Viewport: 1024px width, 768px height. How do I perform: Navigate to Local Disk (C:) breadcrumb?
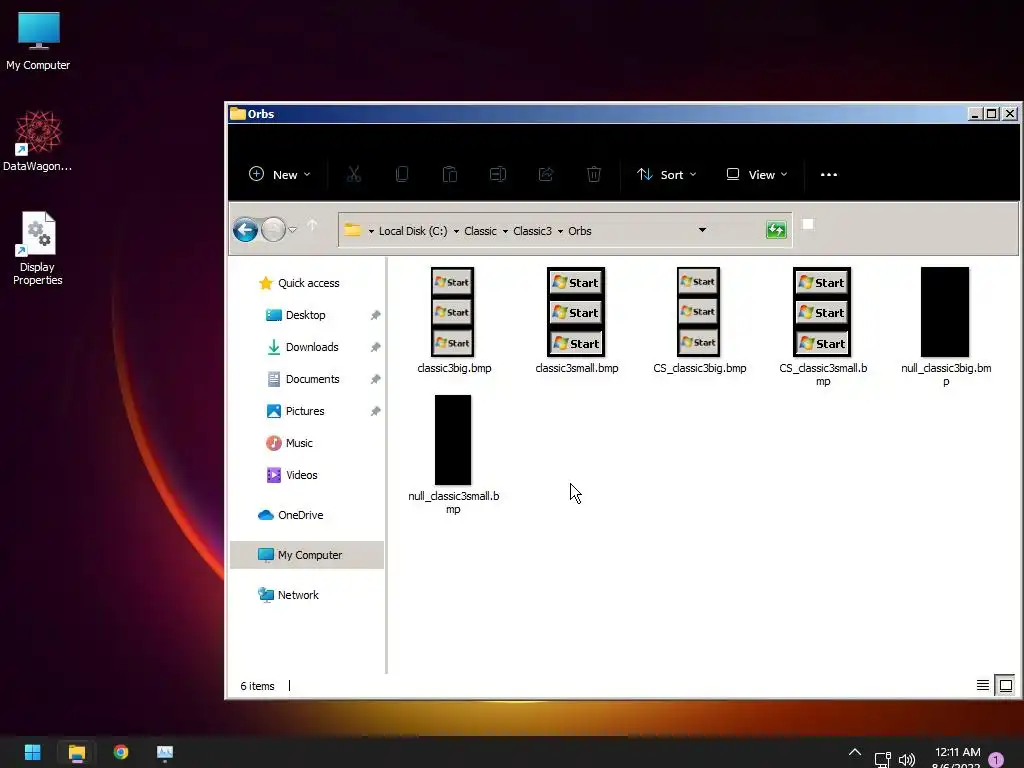click(413, 231)
